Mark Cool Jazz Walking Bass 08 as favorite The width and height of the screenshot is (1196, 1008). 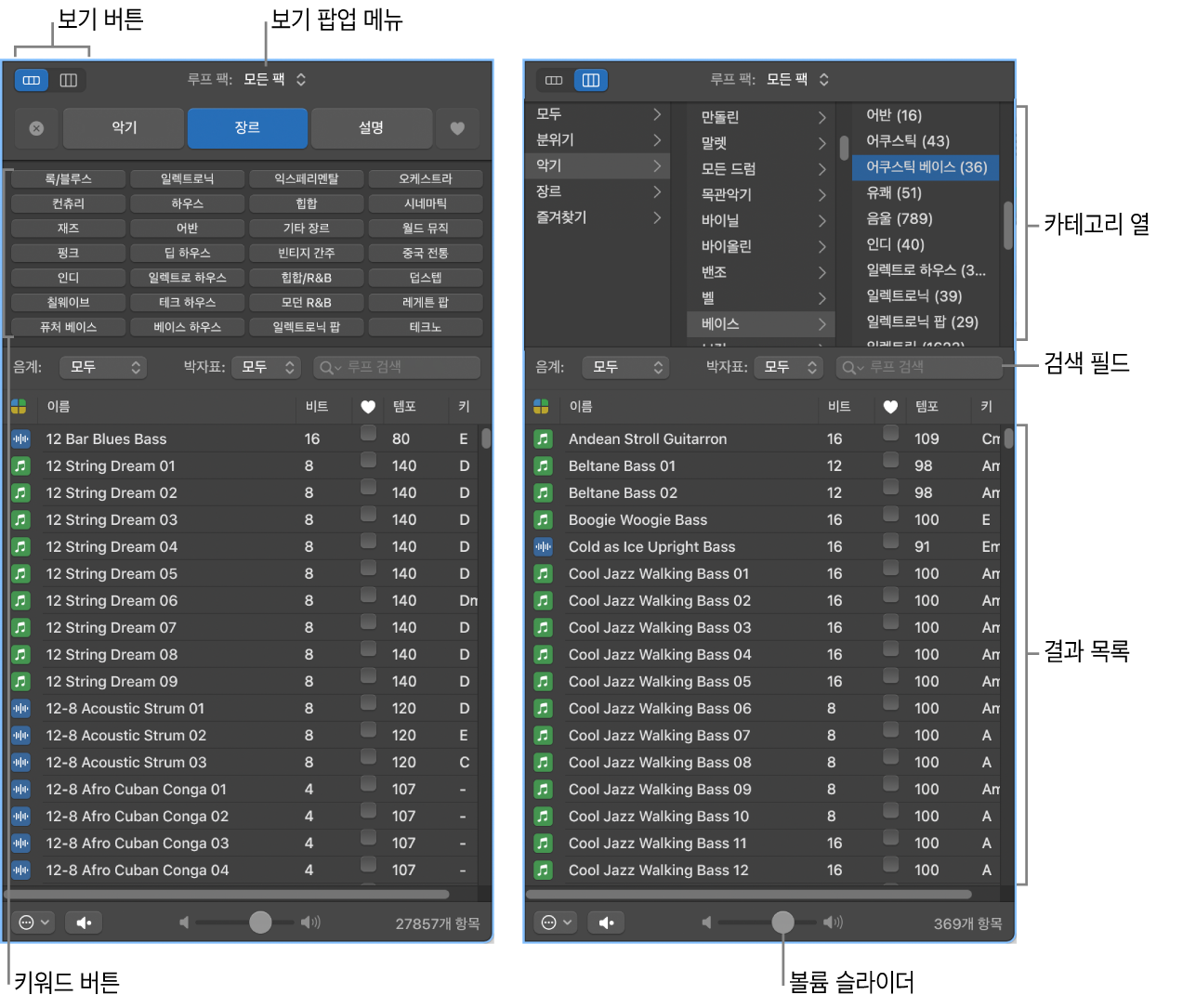pos(890,756)
